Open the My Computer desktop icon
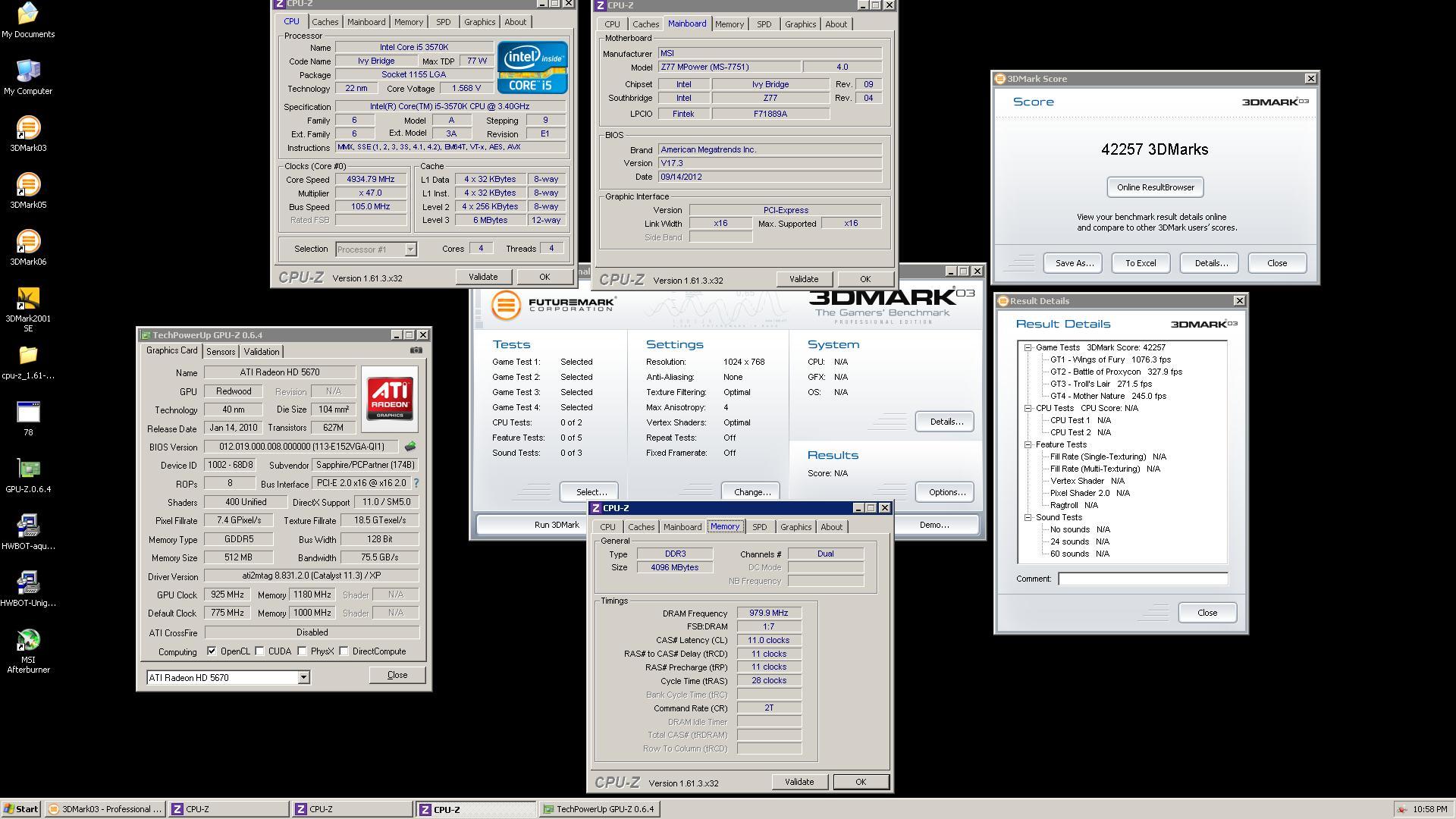The image size is (1456, 819). (28, 77)
